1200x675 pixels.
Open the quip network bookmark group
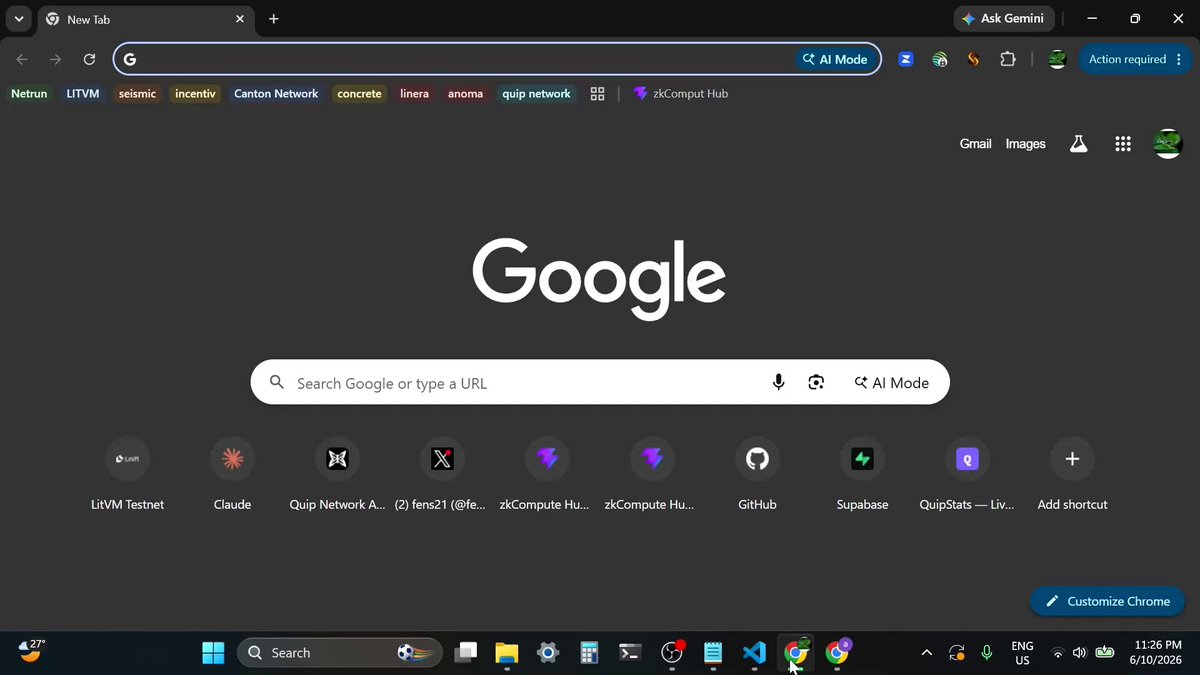tap(536, 93)
